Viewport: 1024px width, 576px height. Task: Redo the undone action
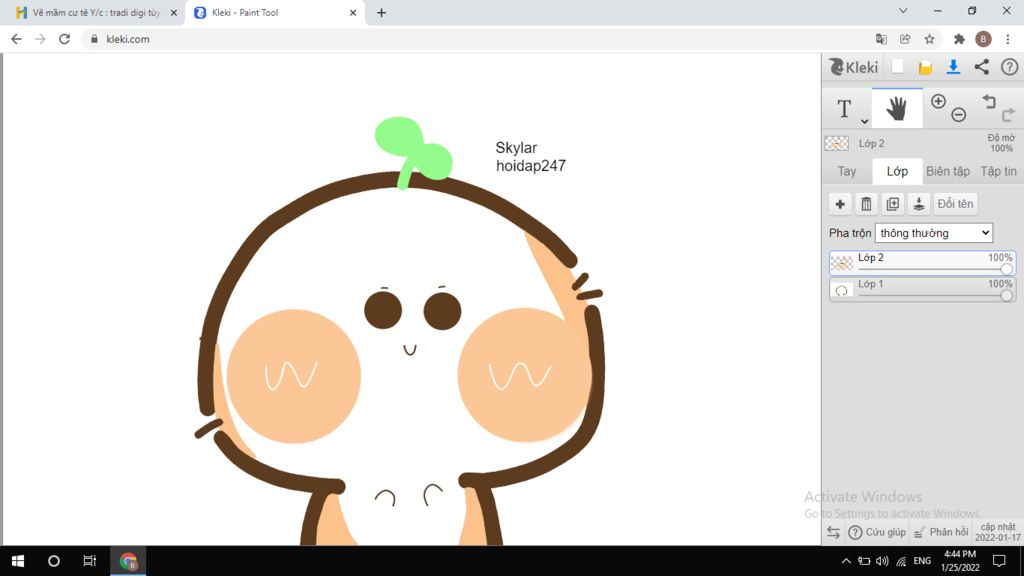point(1008,115)
